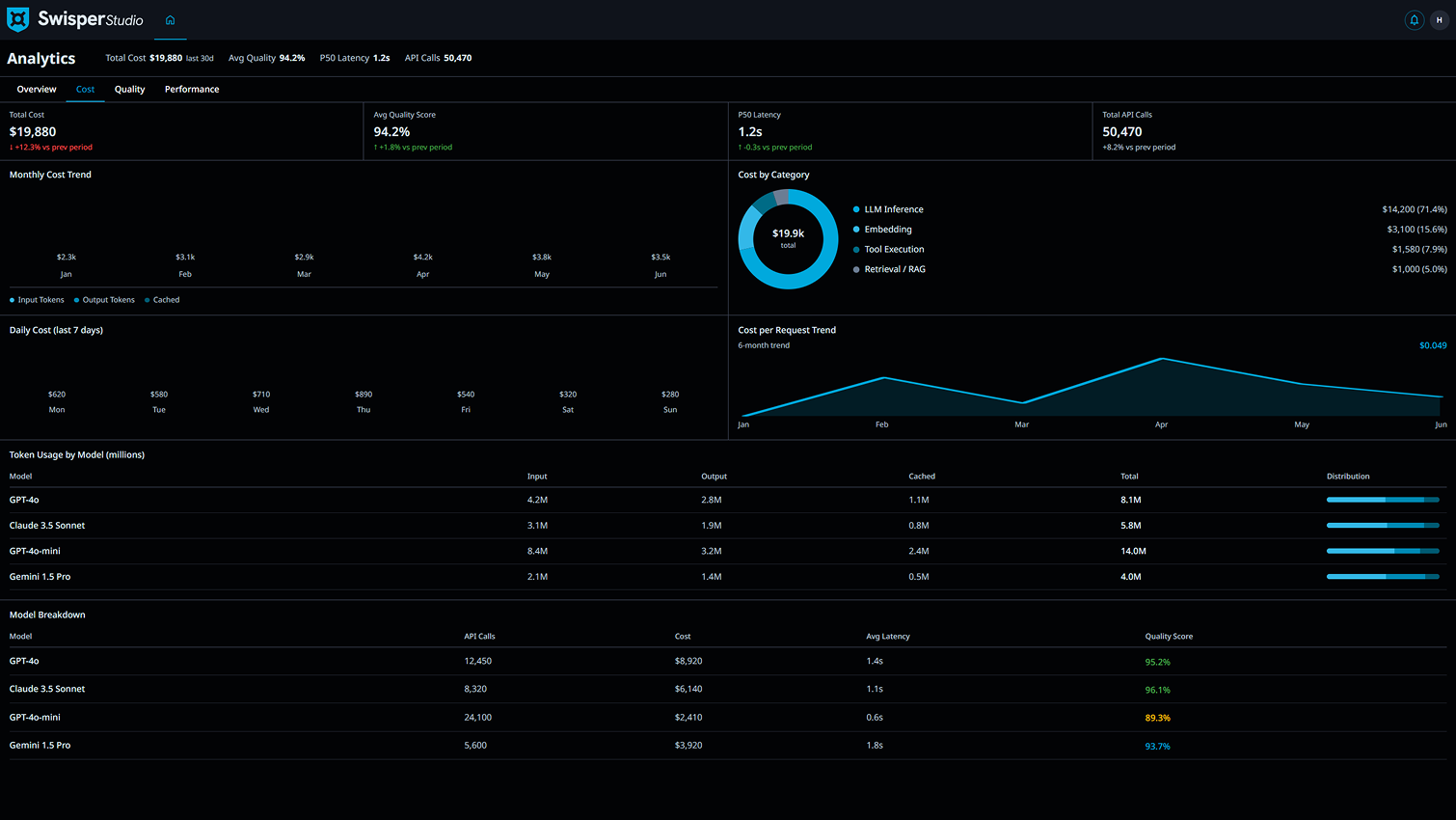Click the Retrieval / RAG legend dot
1456x820 pixels.
coord(857,269)
